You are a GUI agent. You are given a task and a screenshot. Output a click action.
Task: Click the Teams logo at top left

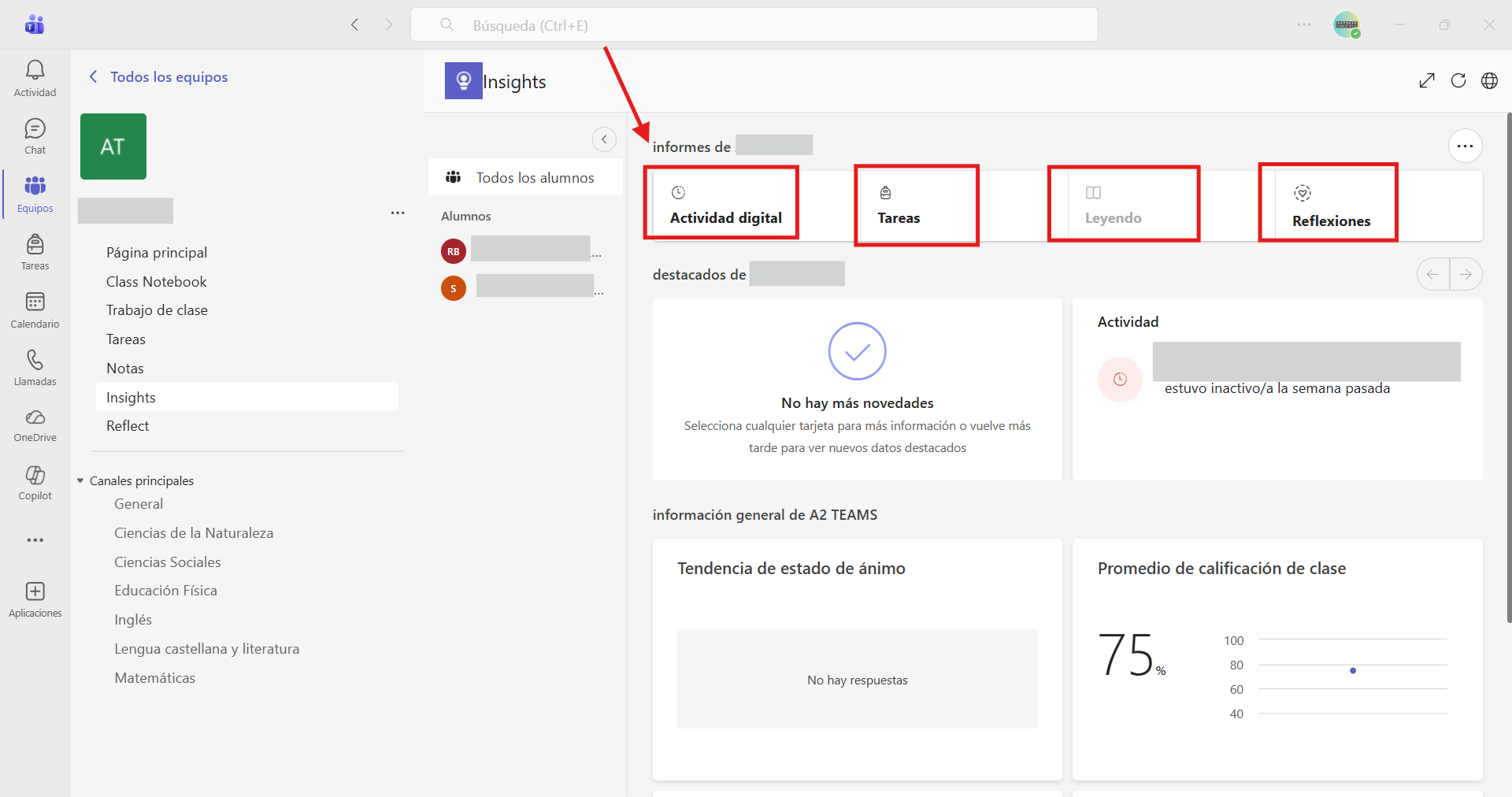point(35,24)
